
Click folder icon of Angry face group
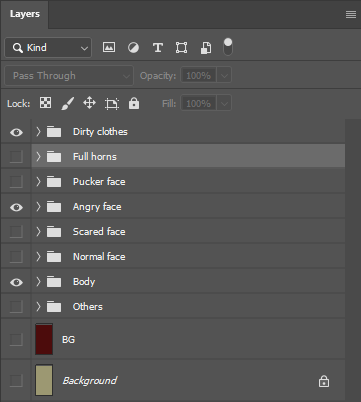coord(54,207)
